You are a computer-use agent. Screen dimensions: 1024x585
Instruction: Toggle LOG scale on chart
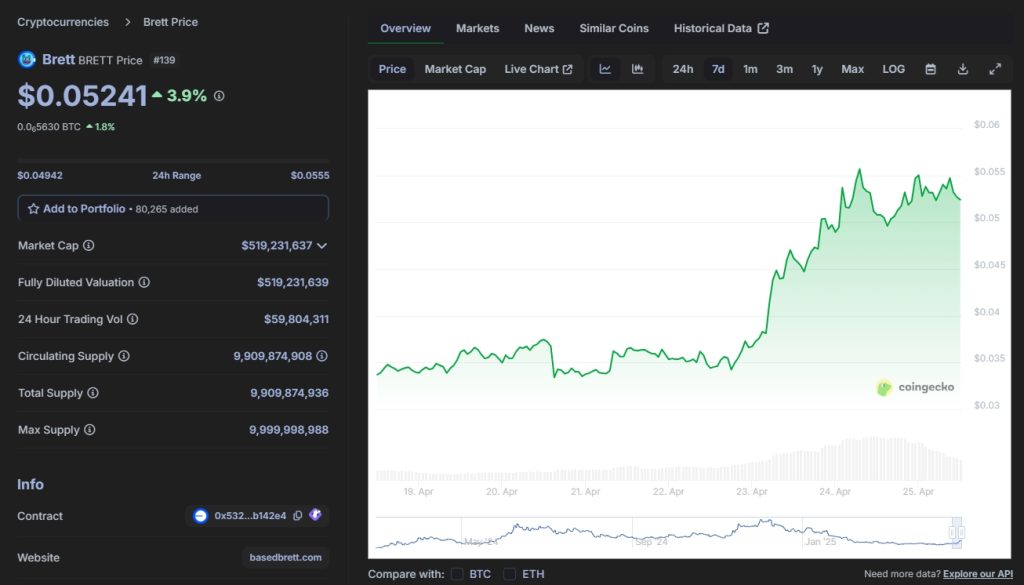pos(893,69)
